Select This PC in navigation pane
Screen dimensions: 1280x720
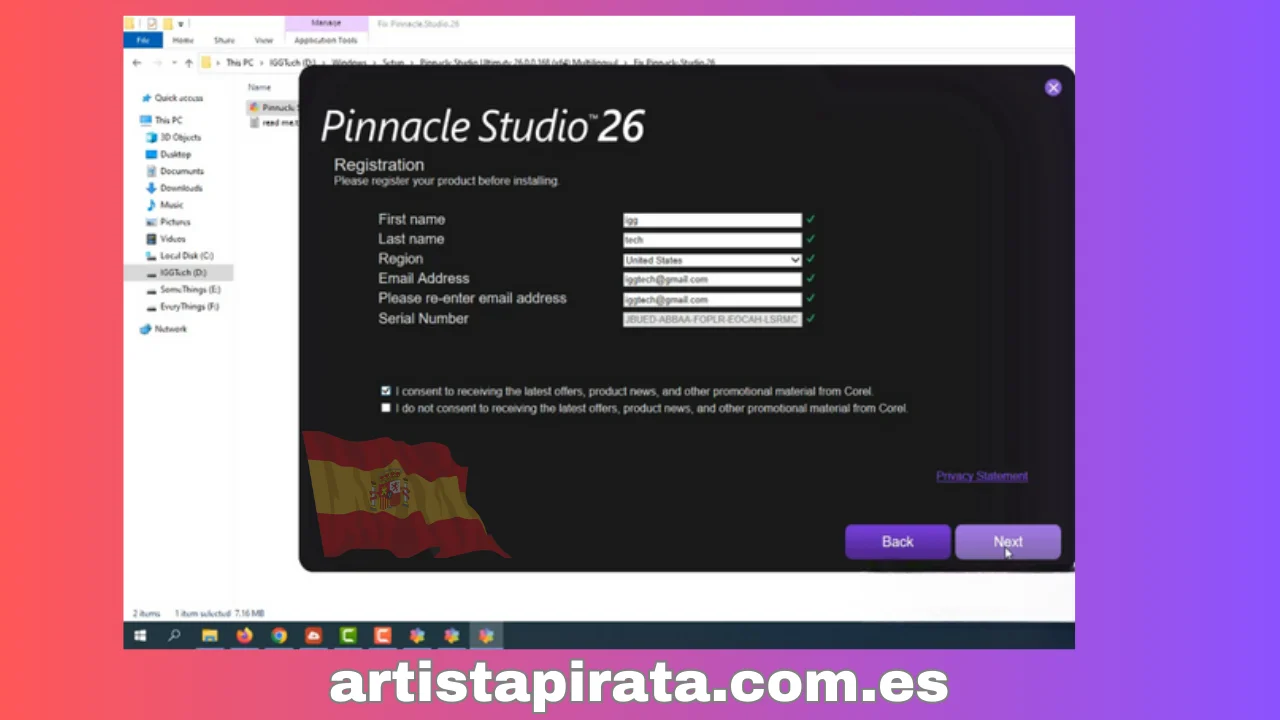(160, 120)
